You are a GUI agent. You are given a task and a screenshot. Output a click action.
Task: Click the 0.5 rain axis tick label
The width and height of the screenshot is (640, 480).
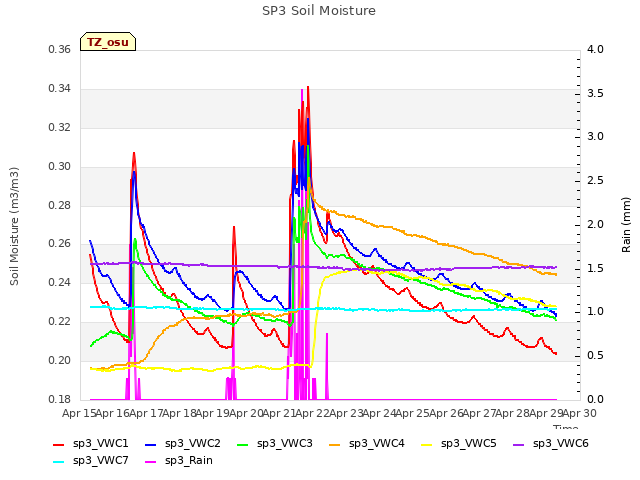click(x=595, y=356)
